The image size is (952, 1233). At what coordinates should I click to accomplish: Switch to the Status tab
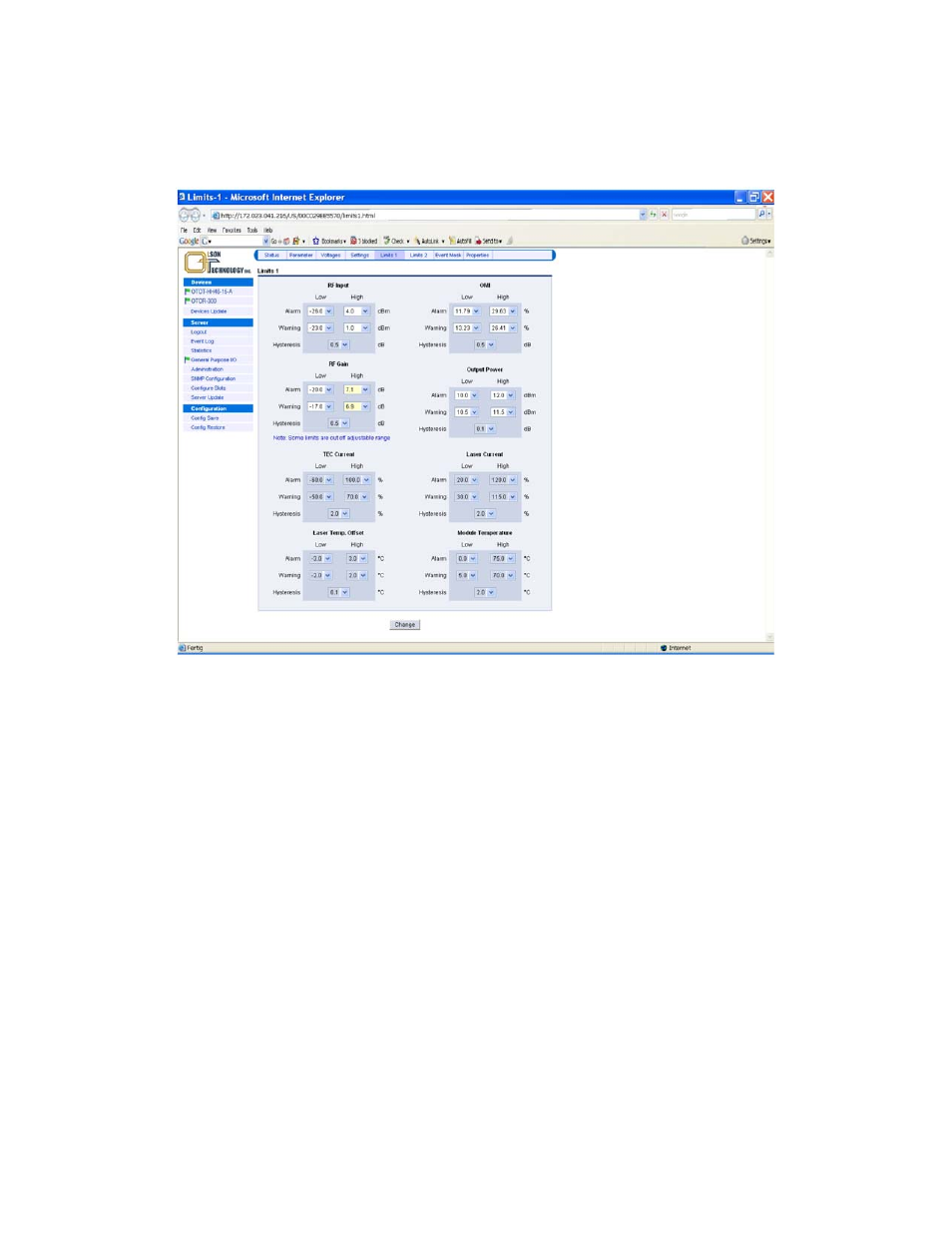pos(271,256)
